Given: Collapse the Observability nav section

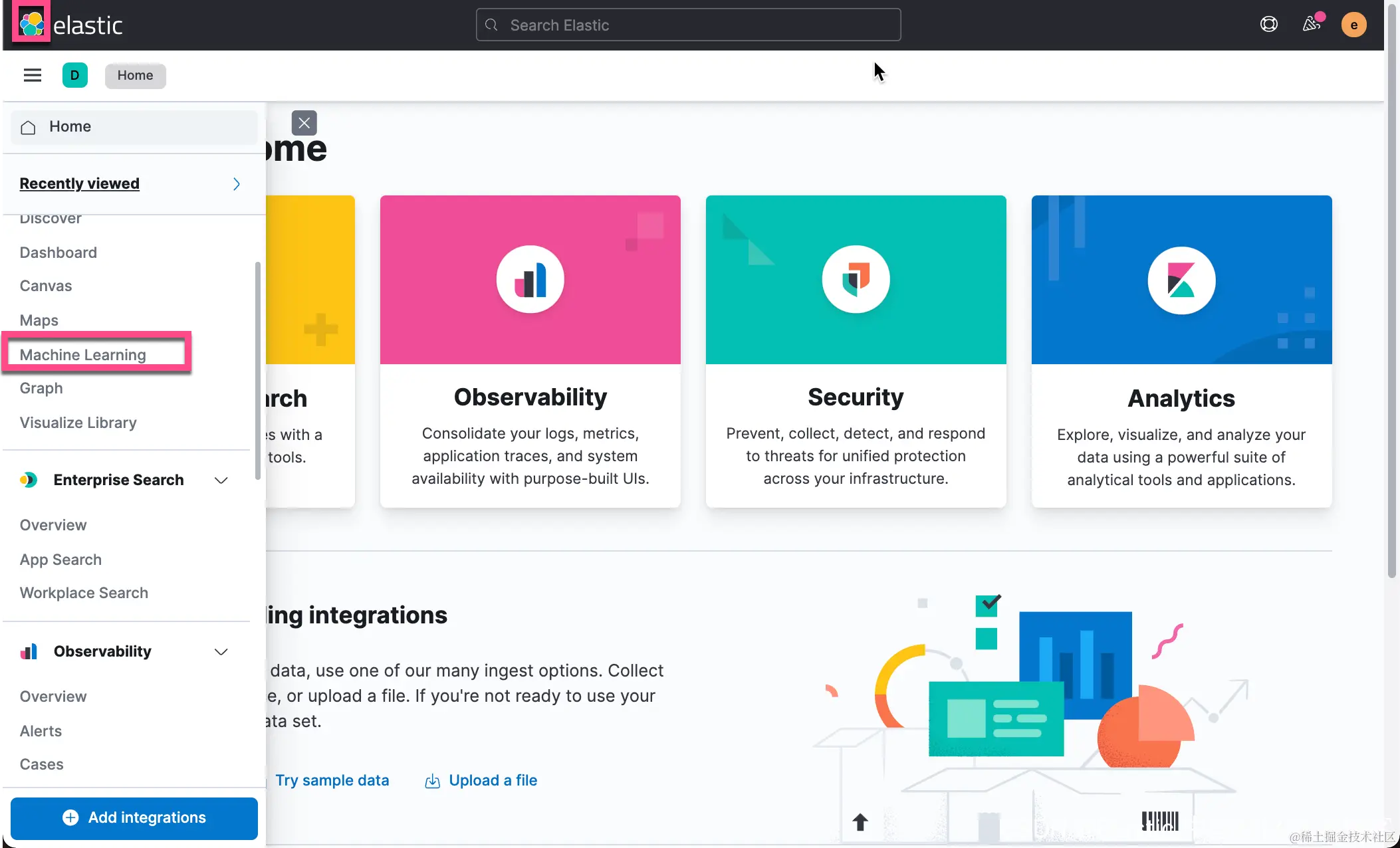Looking at the screenshot, I should click(x=221, y=652).
